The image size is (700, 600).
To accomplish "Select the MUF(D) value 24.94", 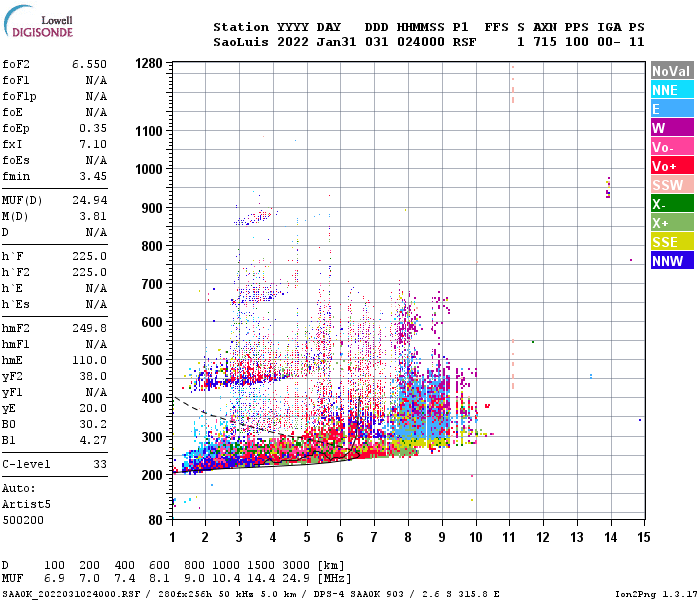I will 90,200.
